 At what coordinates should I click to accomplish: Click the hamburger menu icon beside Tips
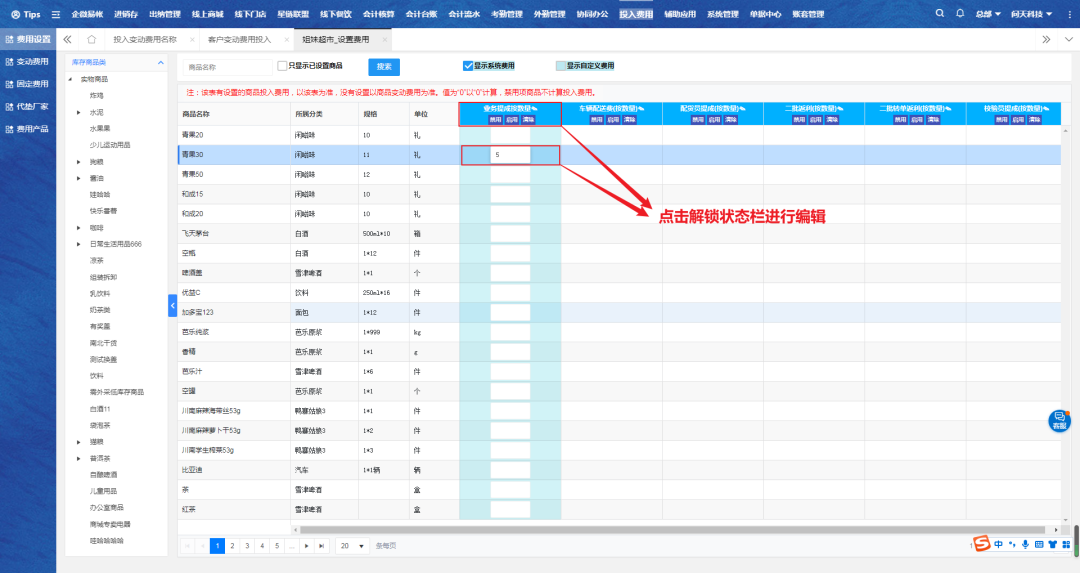(x=55, y=14)
